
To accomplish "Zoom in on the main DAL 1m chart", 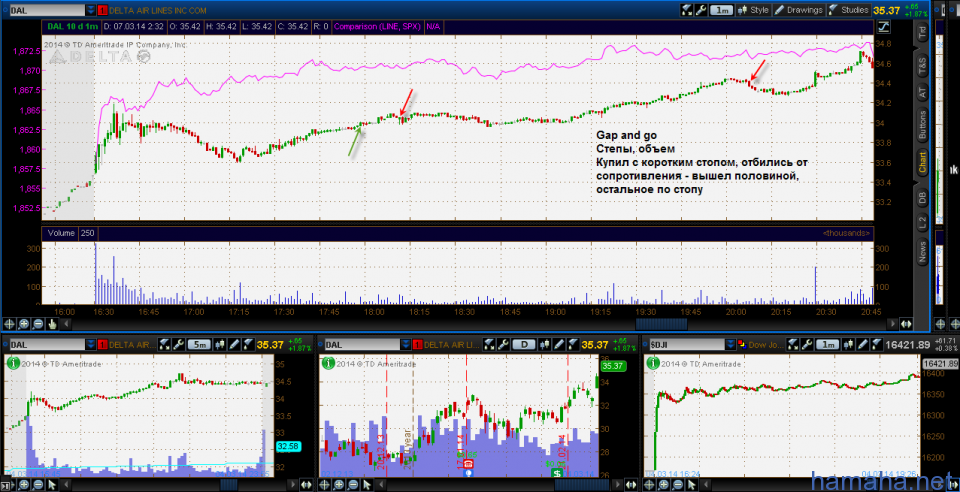I will [x=23, y=324].
